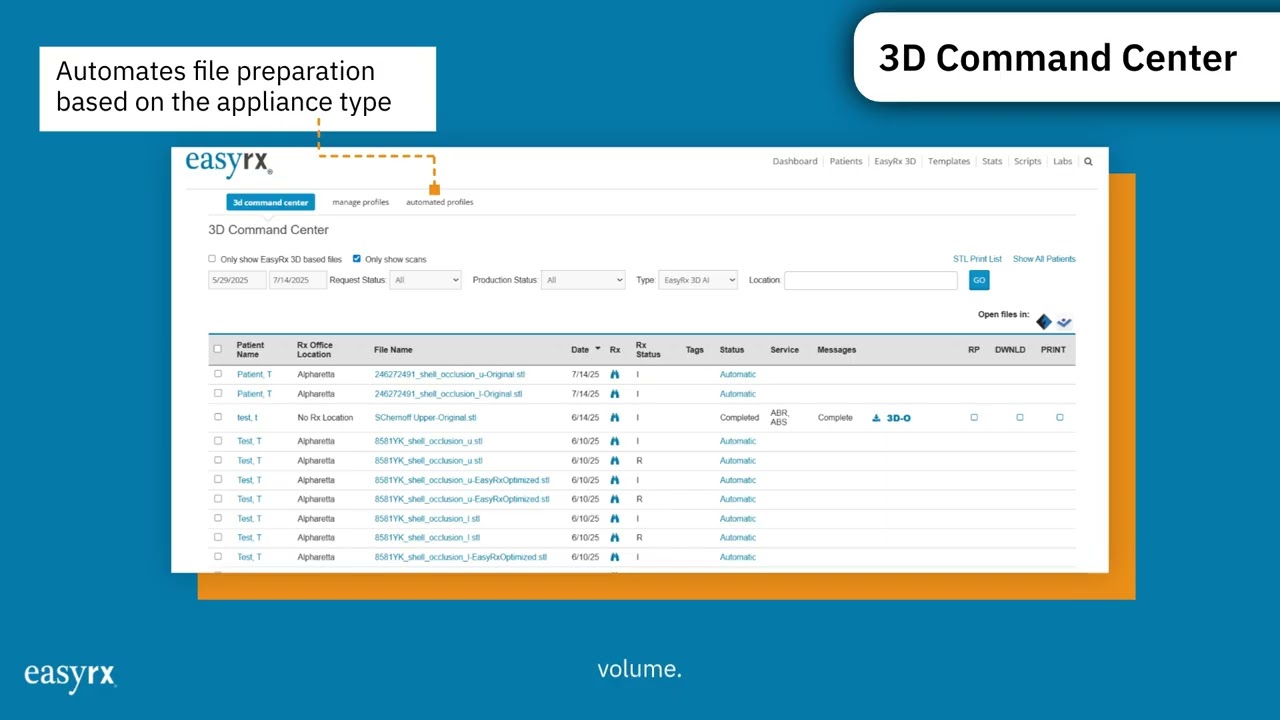Open the Production Status dropdown

tap(583, 280)
